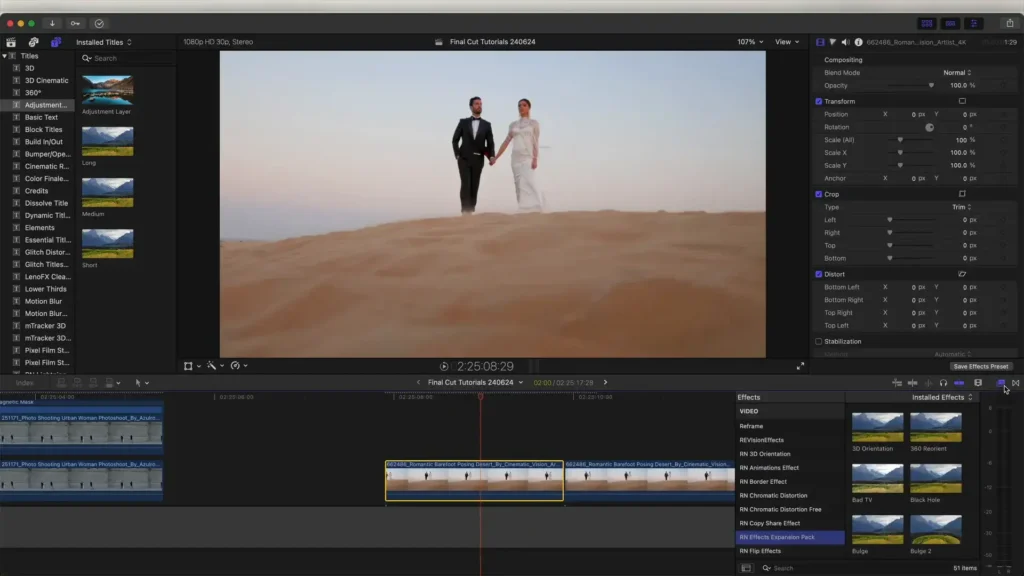Select the Bad TV effect thumbnail
The height and width of the screenshot is (576, 1024).
coord(877,479)
